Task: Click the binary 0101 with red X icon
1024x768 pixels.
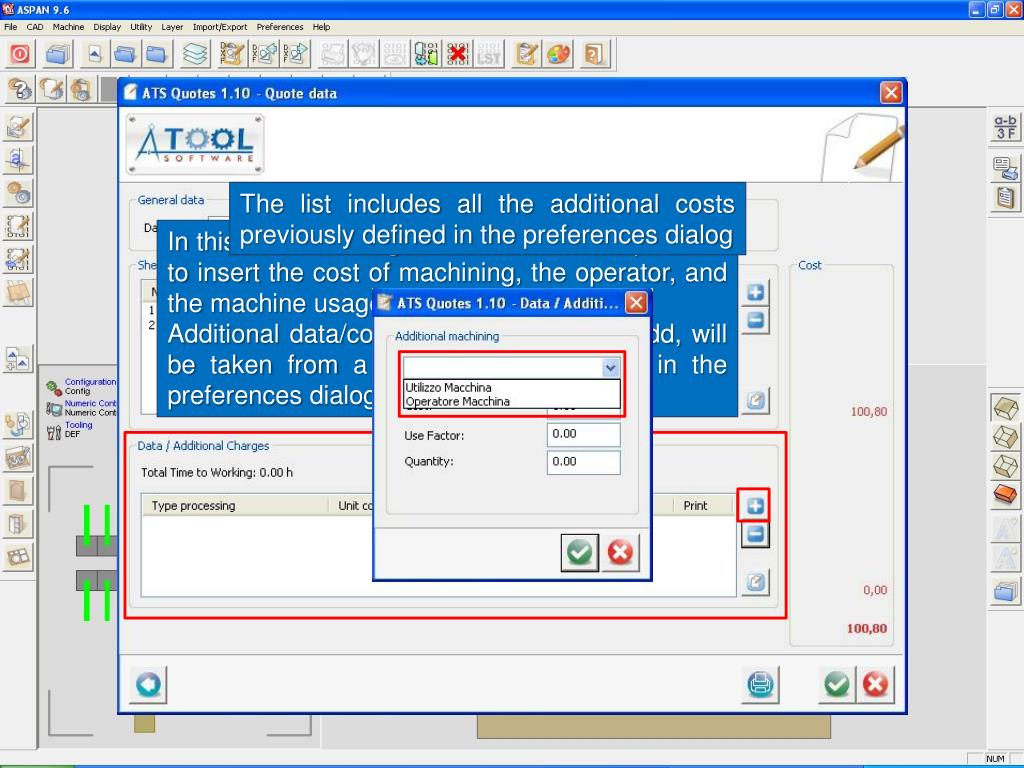Action: pyautogui.click(x=458, y=54)
